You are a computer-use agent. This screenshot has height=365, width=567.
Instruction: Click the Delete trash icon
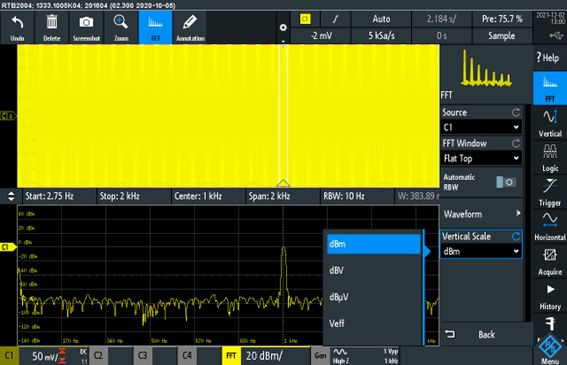pyautogui.click(x=52, y=27)
